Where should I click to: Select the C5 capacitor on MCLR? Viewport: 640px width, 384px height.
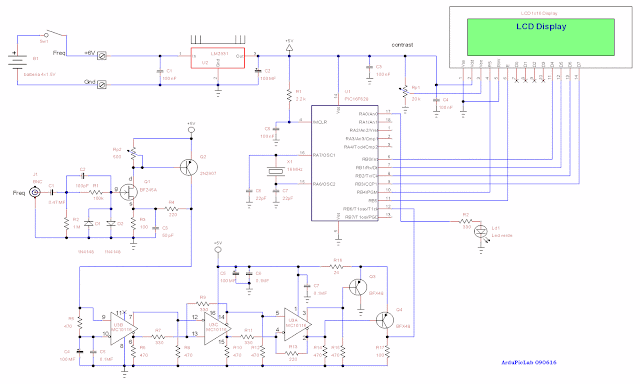276,129
